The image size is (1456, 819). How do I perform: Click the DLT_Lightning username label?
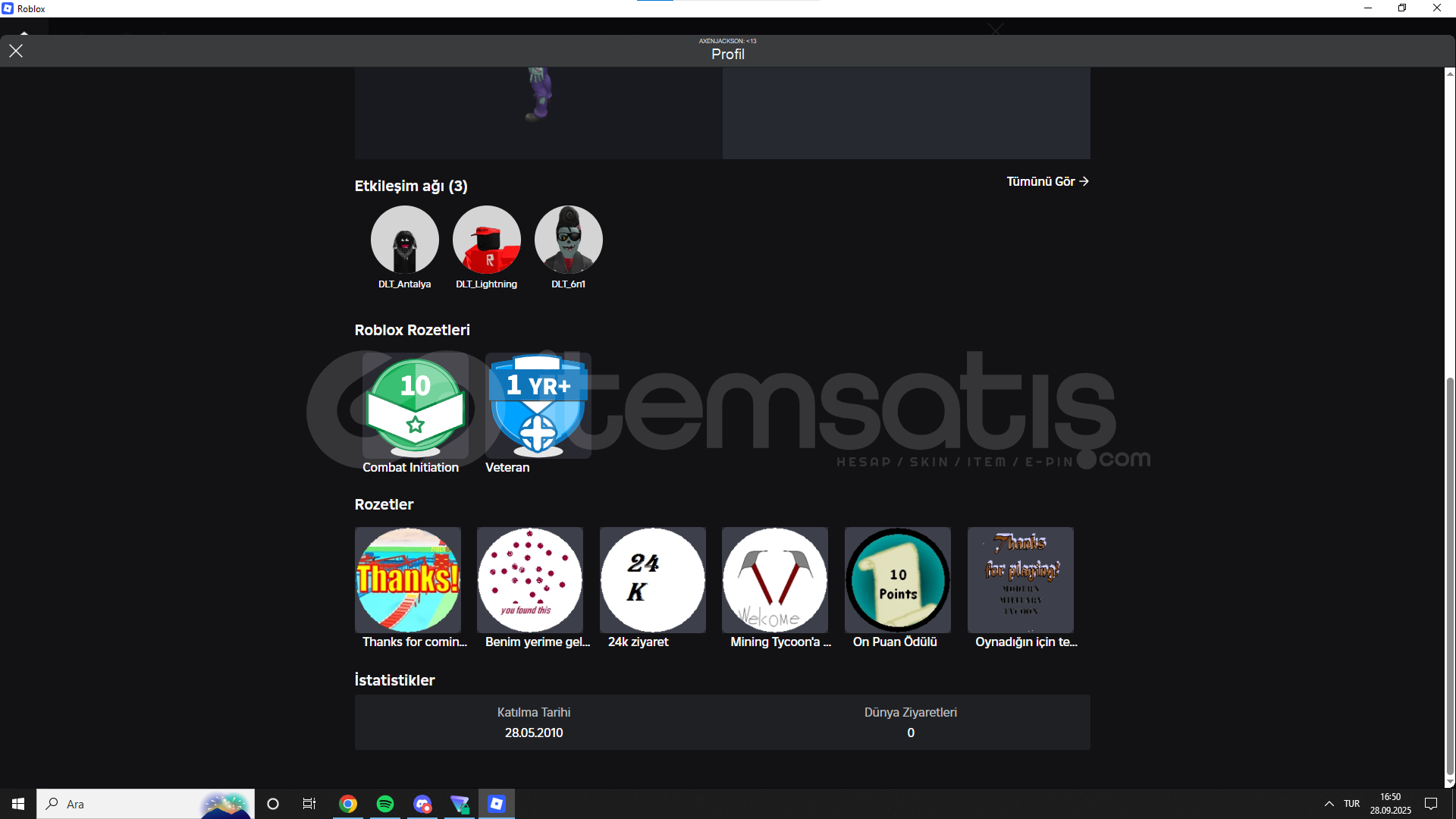(487, 284)
